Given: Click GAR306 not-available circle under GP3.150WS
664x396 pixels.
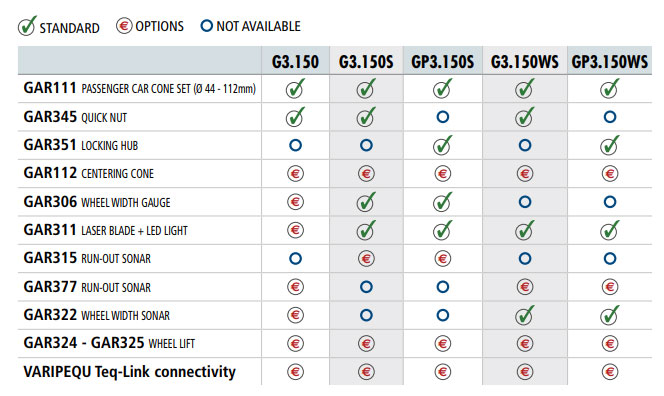Looking at the screenshot, I should point(610,202).
